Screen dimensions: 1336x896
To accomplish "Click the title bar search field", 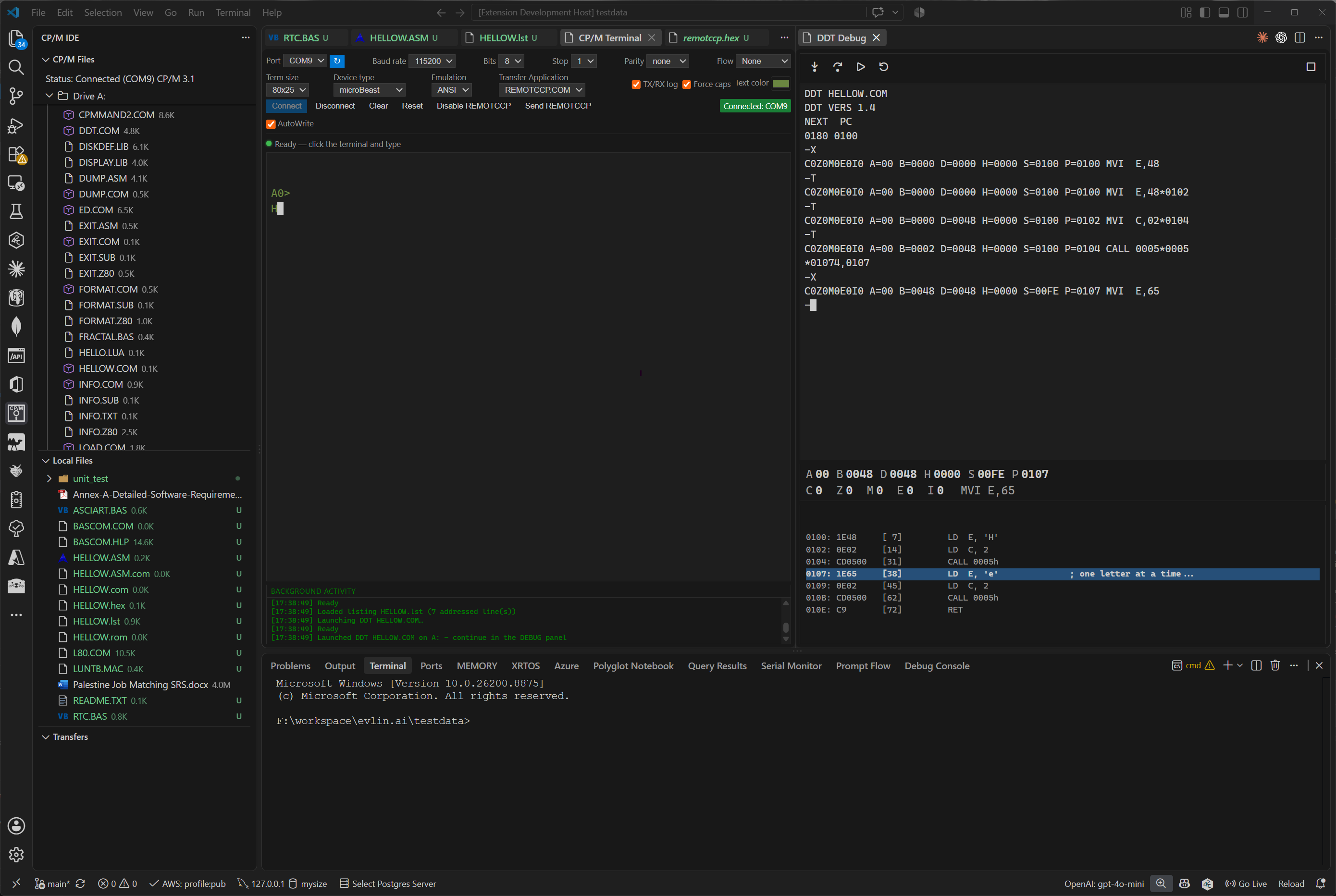I will (x=668, y=12).
